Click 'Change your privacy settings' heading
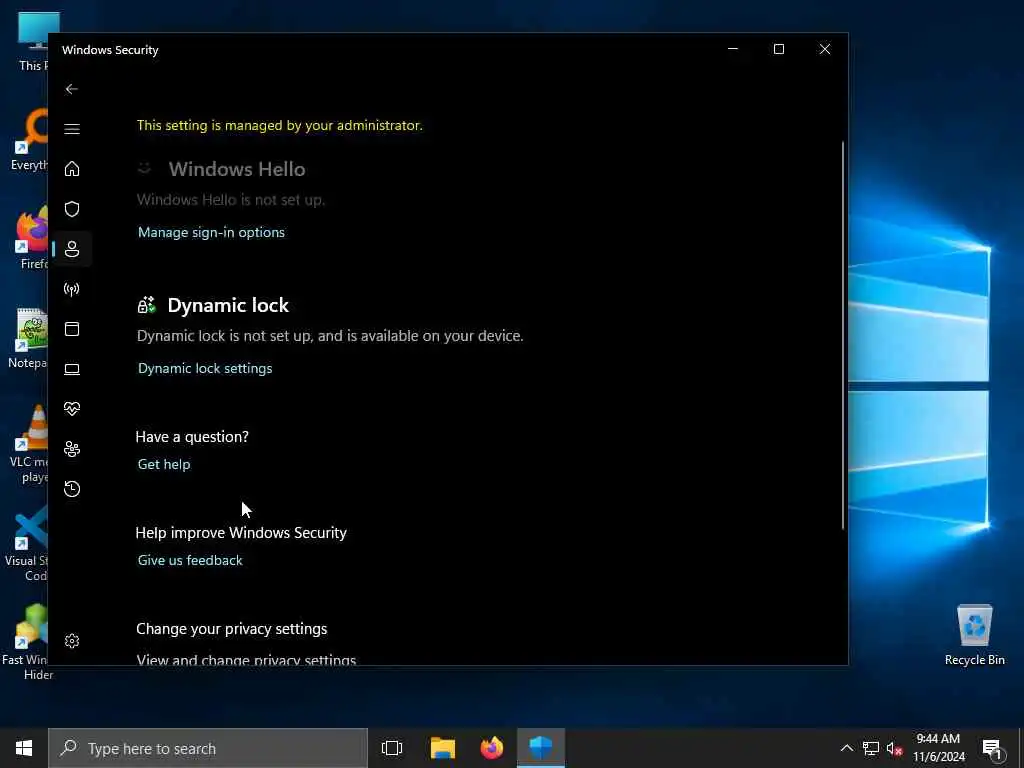 tap(231, 629)
